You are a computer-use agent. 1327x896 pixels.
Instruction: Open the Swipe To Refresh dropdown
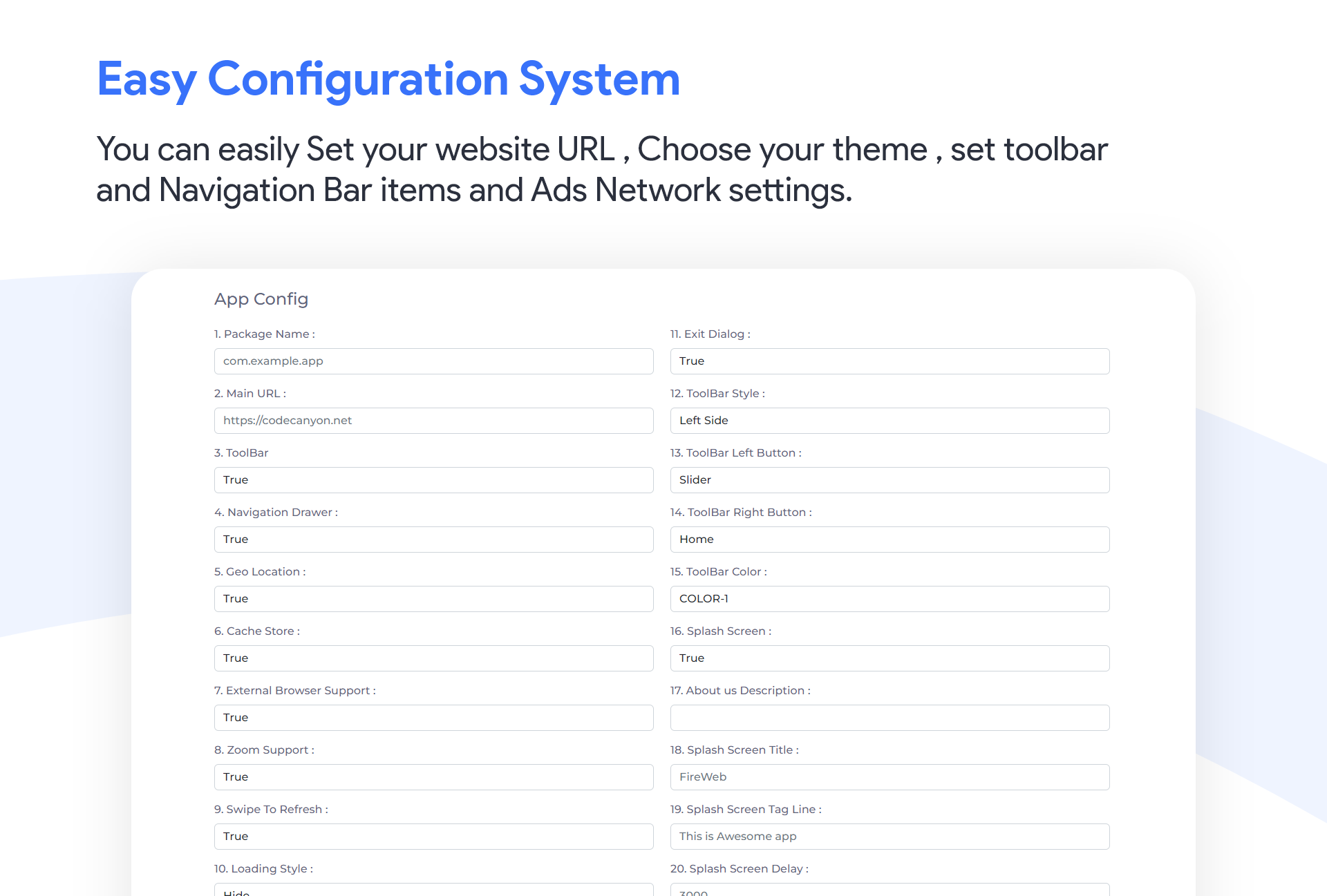[x=433, y=836]
